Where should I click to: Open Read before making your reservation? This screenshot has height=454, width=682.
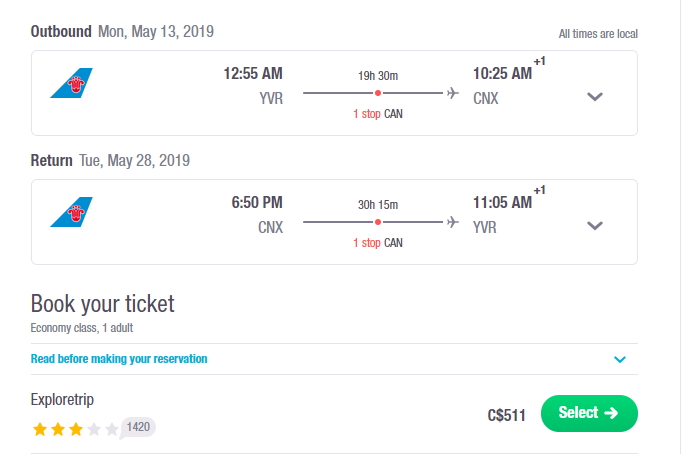pyautogui.click(x=119, y=359)
